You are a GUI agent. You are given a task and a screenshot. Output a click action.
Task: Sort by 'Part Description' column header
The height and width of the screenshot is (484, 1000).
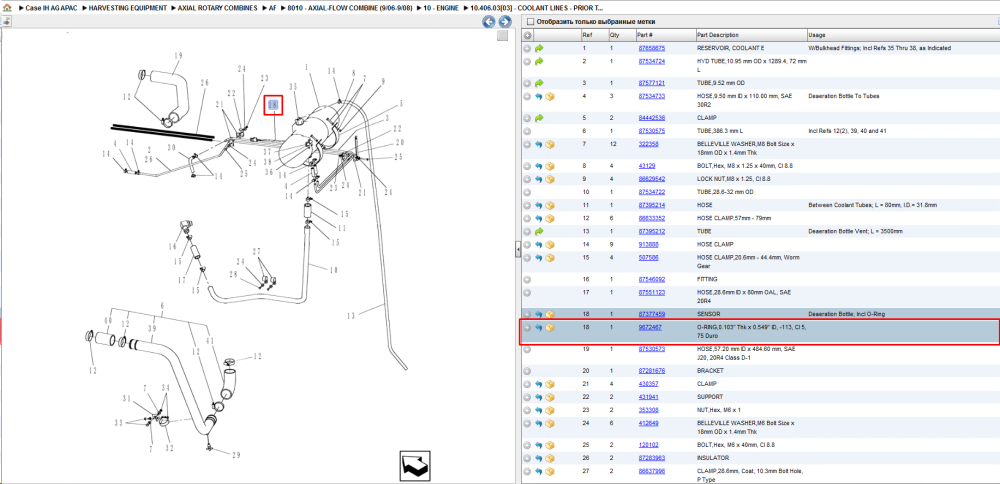pos(750,36)
